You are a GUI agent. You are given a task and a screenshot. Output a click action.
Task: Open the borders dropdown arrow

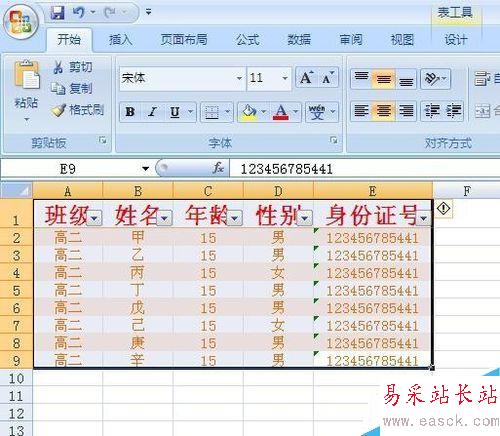(x=228, y=112)
